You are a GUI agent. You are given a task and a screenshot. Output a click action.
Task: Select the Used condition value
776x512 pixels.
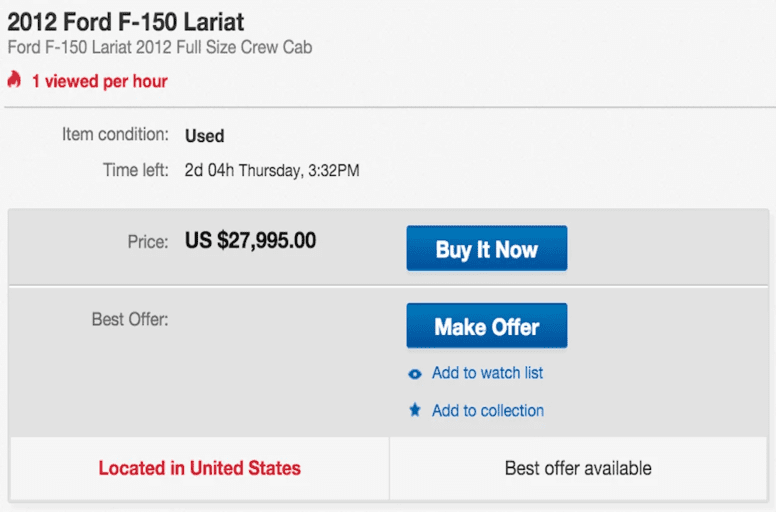[x=204, y=136]
